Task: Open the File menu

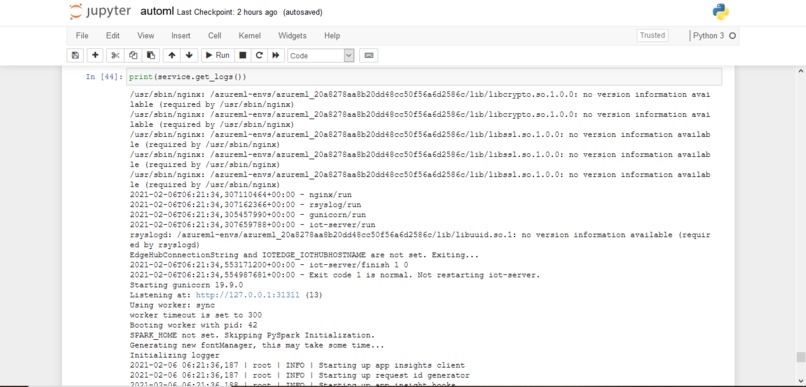Action: pyautogui.click(x=82, y=36)
